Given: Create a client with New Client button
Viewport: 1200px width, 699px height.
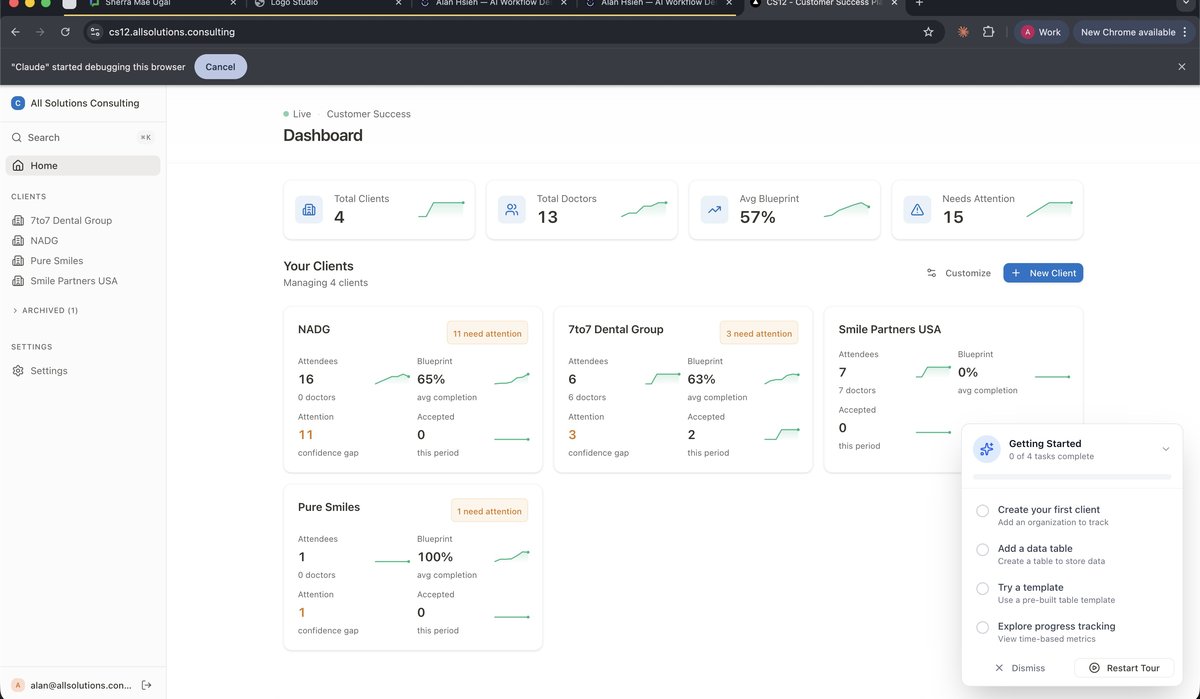Looking at the screenshot, I should (1043, 272).
